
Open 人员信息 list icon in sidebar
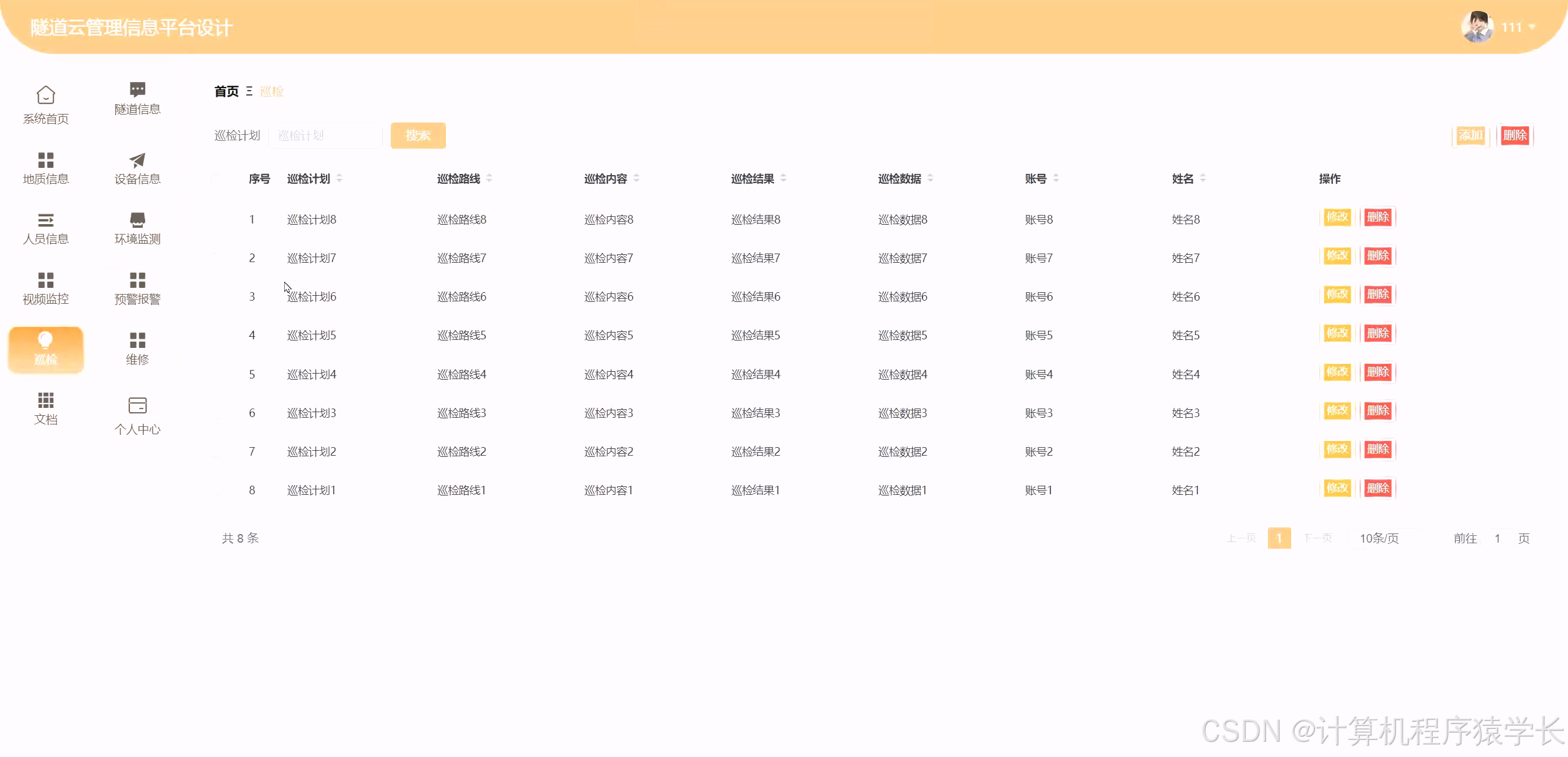(46, 220)
